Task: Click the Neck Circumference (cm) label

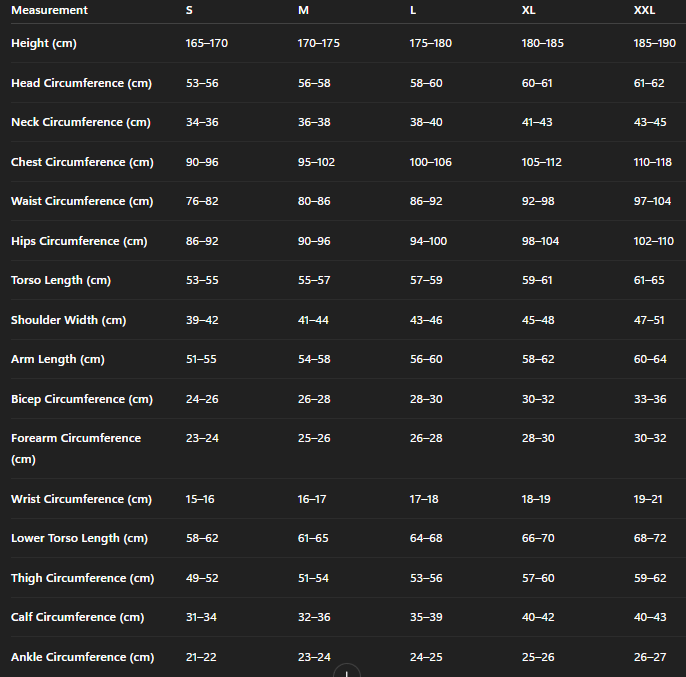Action: click(80, 122)
